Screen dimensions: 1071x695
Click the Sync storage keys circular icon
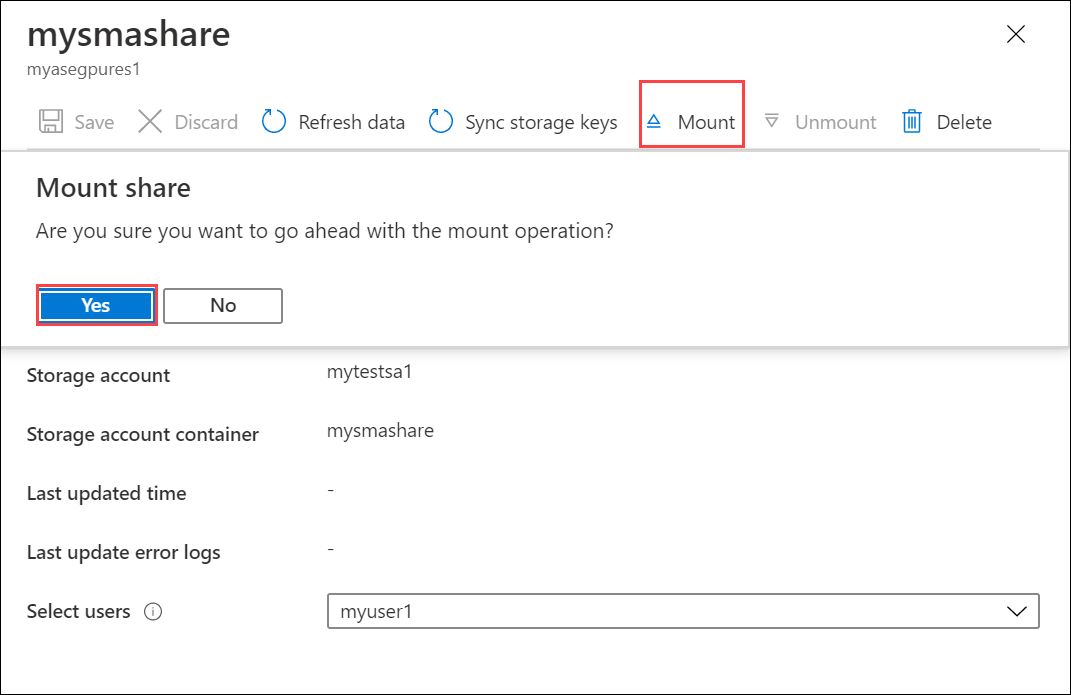tap(441, 122)
